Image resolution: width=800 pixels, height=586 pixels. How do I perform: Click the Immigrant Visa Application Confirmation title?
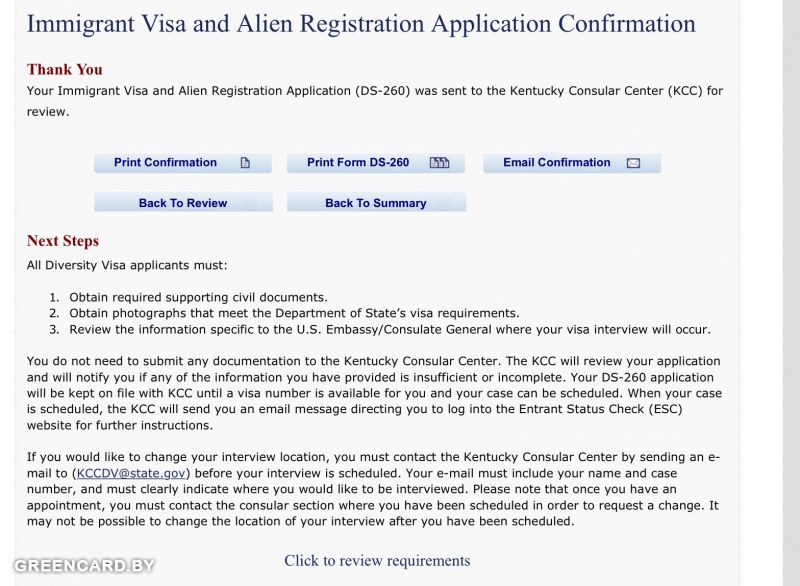pos(361,24)
